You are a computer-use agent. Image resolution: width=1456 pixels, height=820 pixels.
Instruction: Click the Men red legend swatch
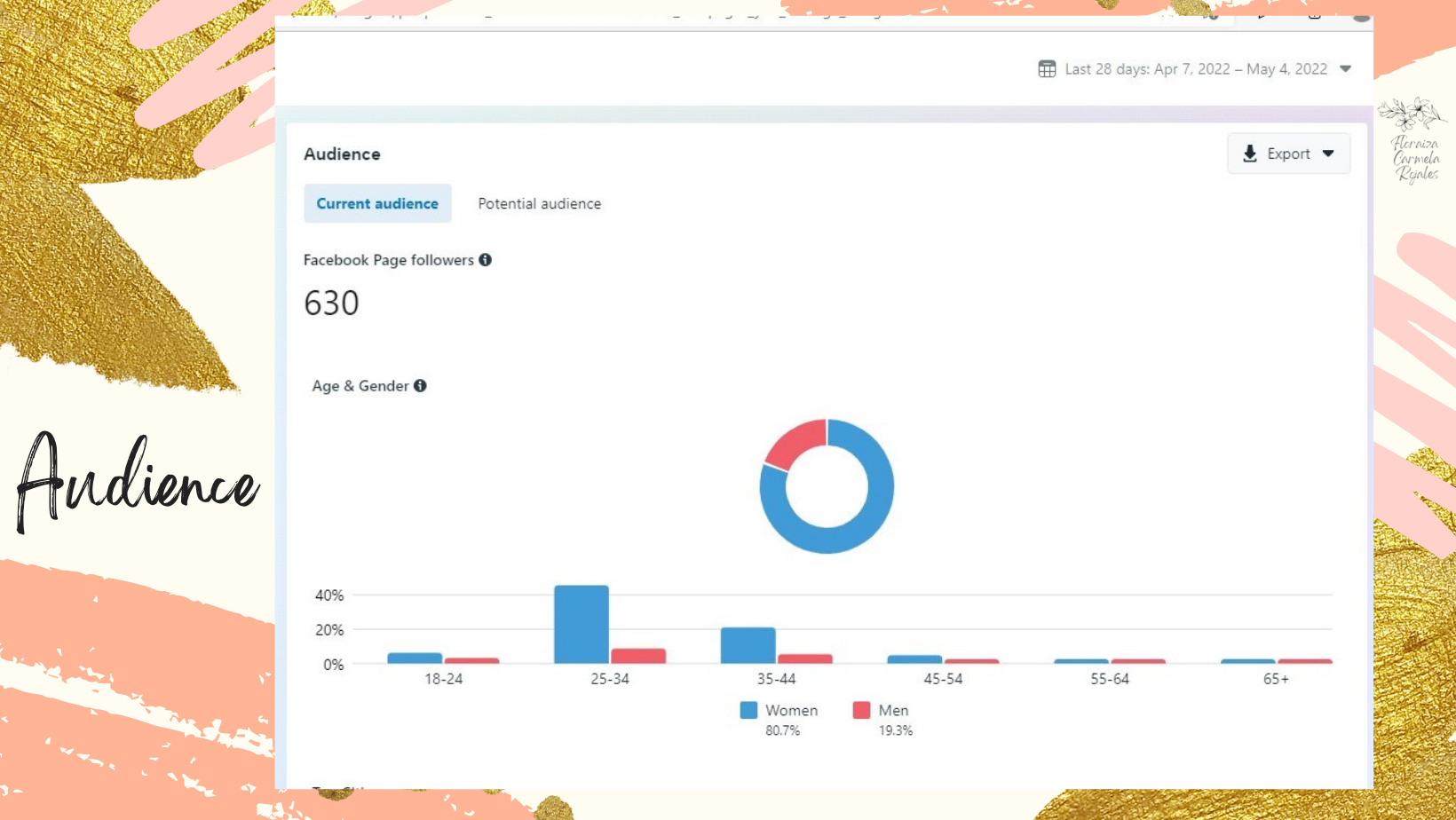tap(861, 710)
